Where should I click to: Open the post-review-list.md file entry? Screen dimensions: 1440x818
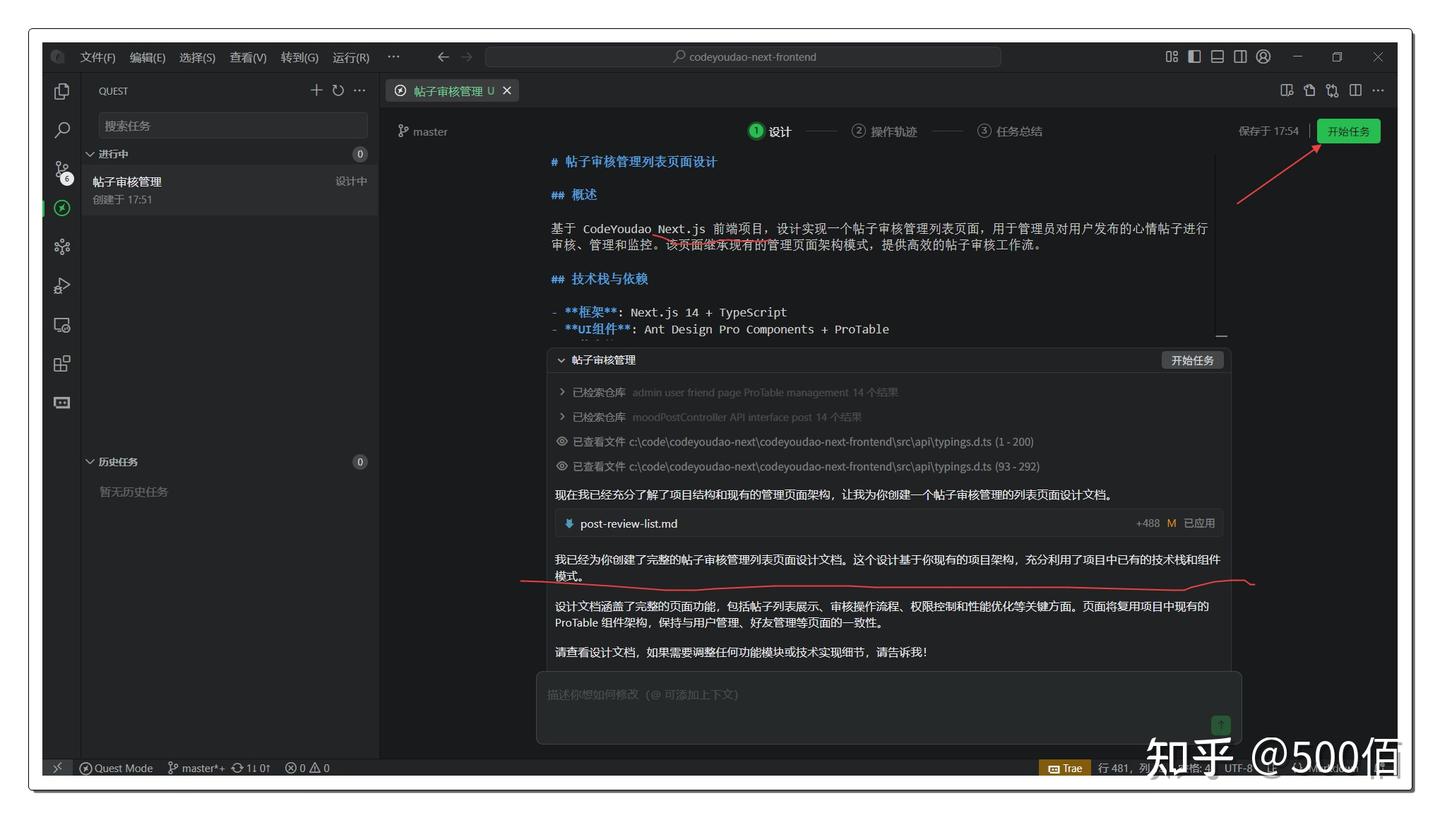point(628,523)
